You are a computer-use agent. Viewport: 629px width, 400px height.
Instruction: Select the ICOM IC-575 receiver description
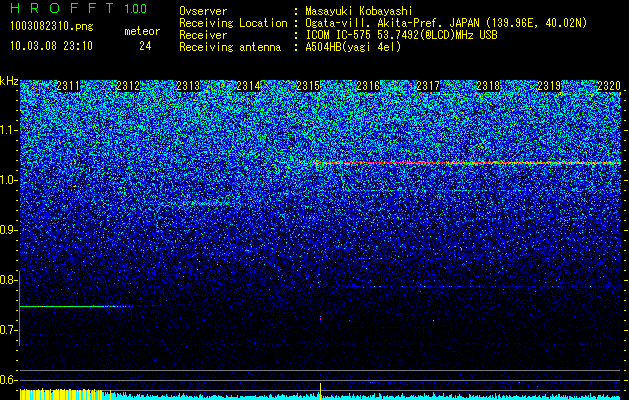click(x=401, y=35)
